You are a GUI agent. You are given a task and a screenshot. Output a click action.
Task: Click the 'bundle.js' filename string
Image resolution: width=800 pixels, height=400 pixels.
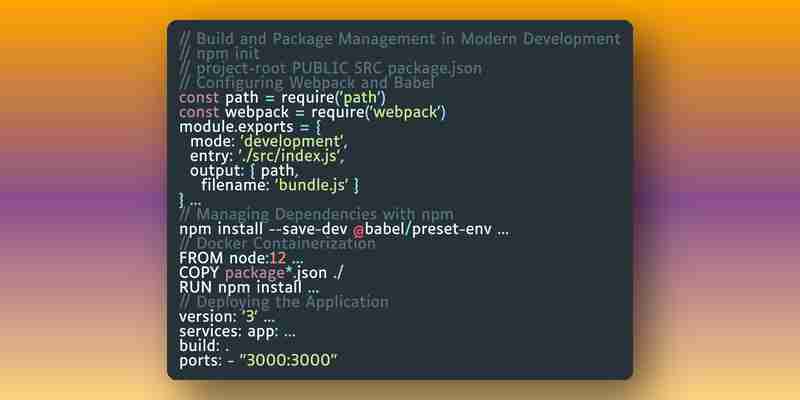pyautogui.click(x=311, y=185)
